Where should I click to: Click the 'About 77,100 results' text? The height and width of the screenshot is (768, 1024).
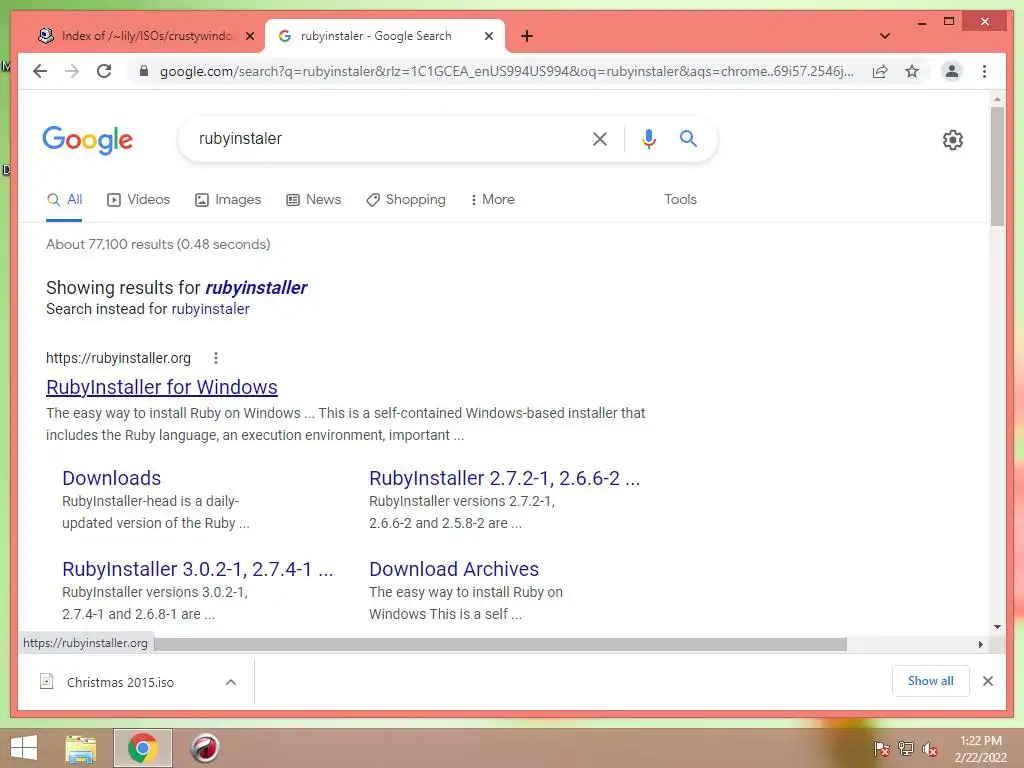tap(158, 244)
